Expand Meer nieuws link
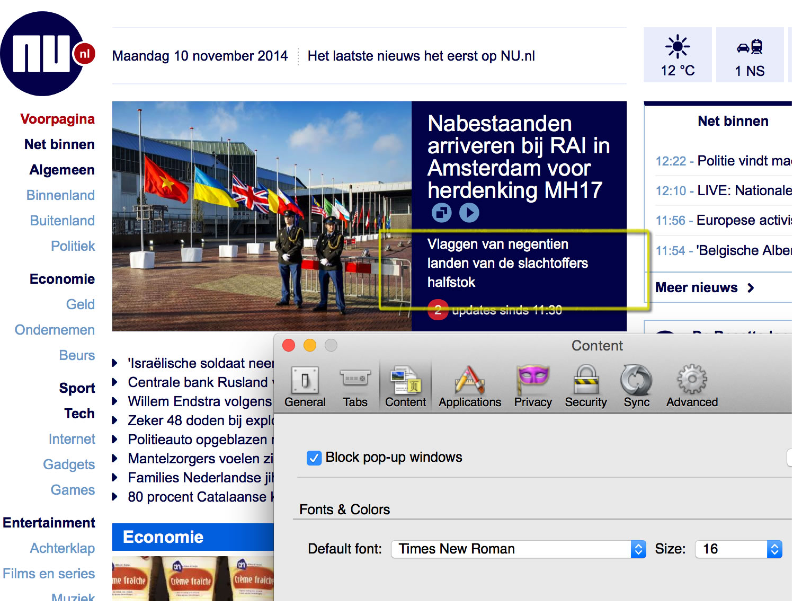This screenshot has height=612, width=792. point(704,288)
